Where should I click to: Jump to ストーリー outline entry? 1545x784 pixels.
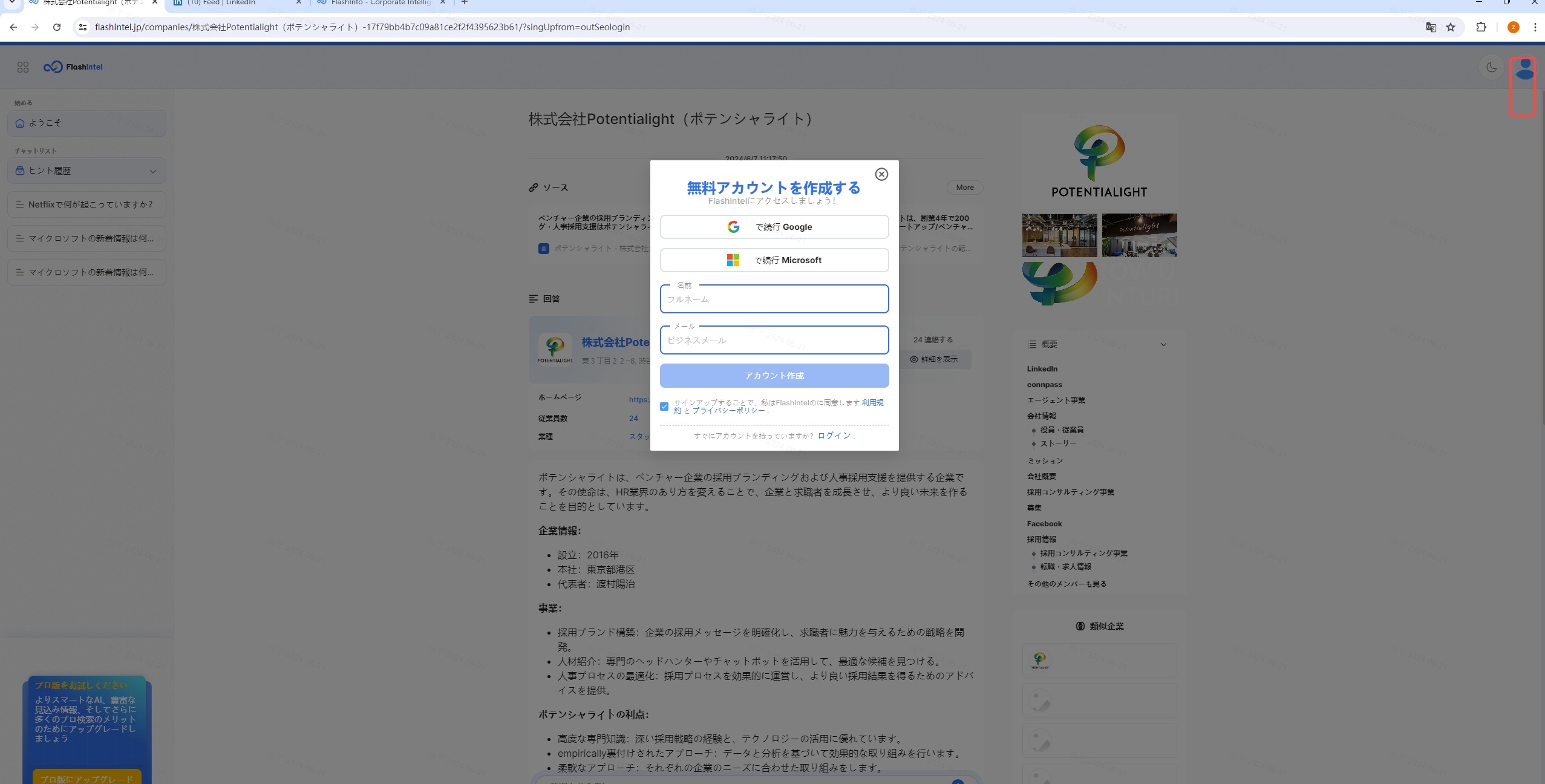click(1059, 443)
